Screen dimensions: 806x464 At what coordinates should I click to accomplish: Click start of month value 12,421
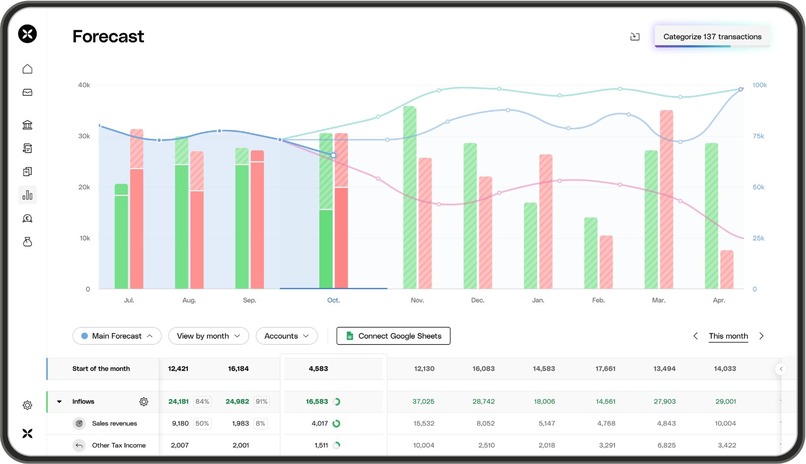(178, 369)
